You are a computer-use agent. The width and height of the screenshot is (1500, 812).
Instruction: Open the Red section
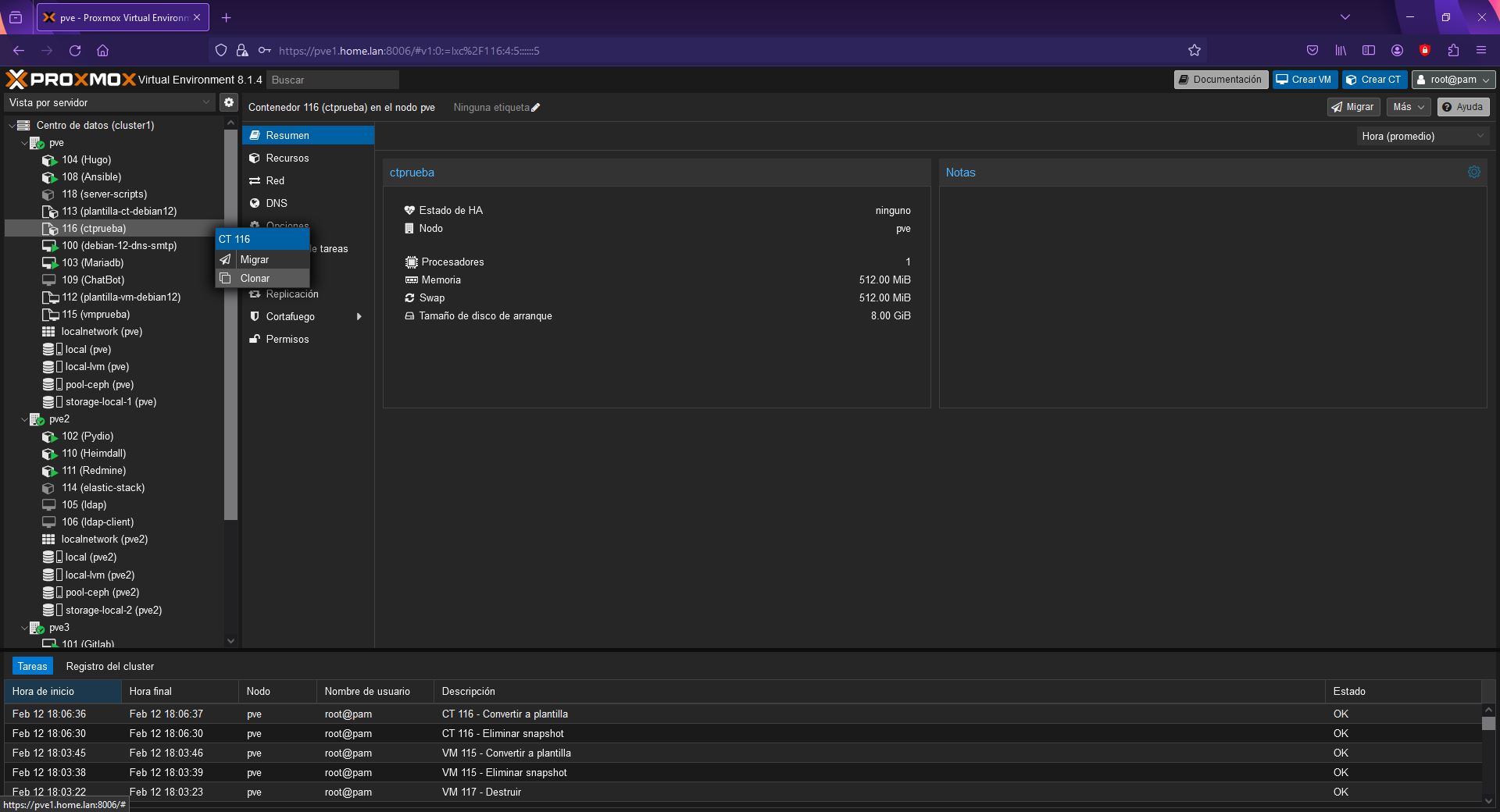[308, 180]
